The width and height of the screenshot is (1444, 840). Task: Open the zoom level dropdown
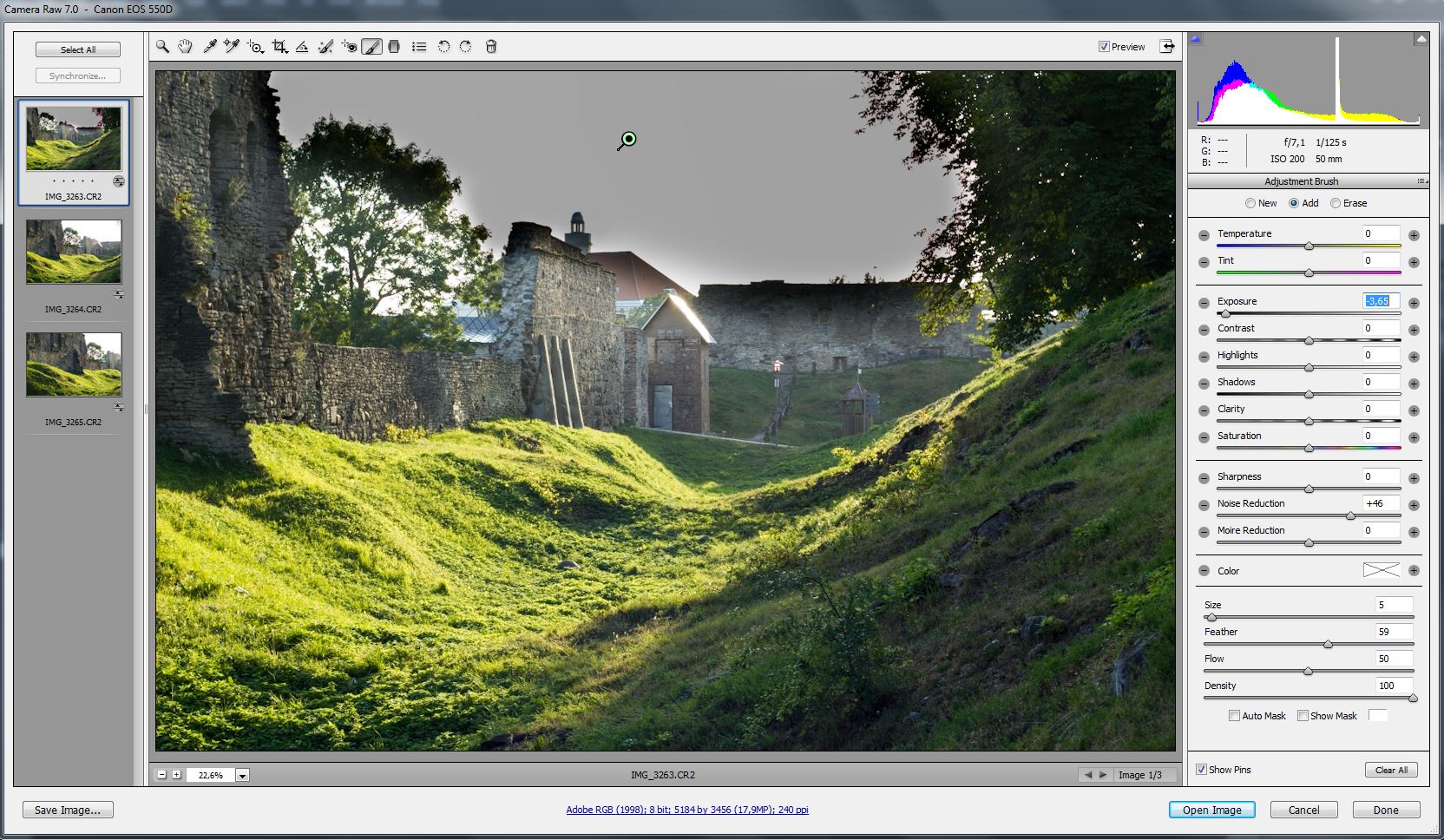(243, 776)
